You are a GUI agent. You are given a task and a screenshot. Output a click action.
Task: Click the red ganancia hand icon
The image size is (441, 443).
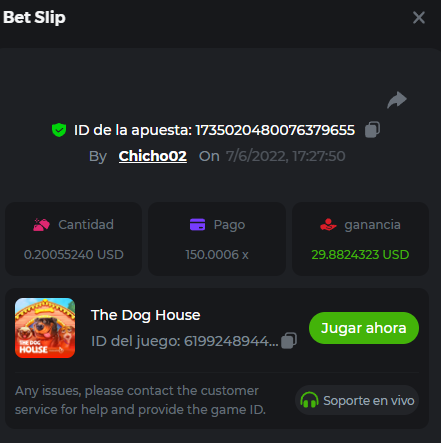coord(328,225)
